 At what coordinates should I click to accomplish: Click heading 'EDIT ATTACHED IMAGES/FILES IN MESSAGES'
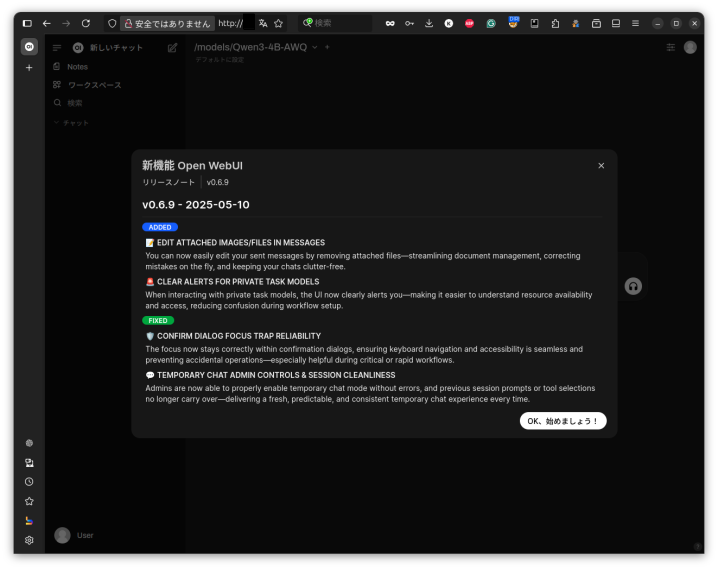click(241, 243)
